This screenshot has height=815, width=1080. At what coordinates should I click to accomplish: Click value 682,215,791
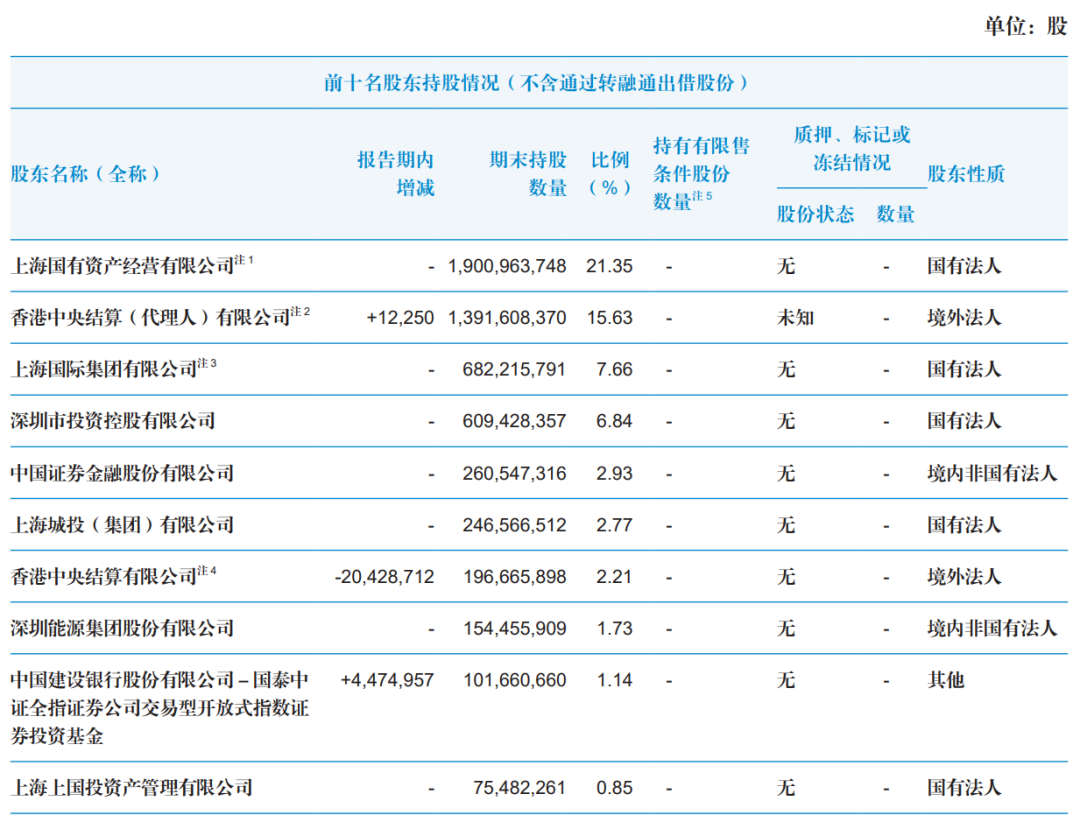pyautogui.click(x=514, y=369)
